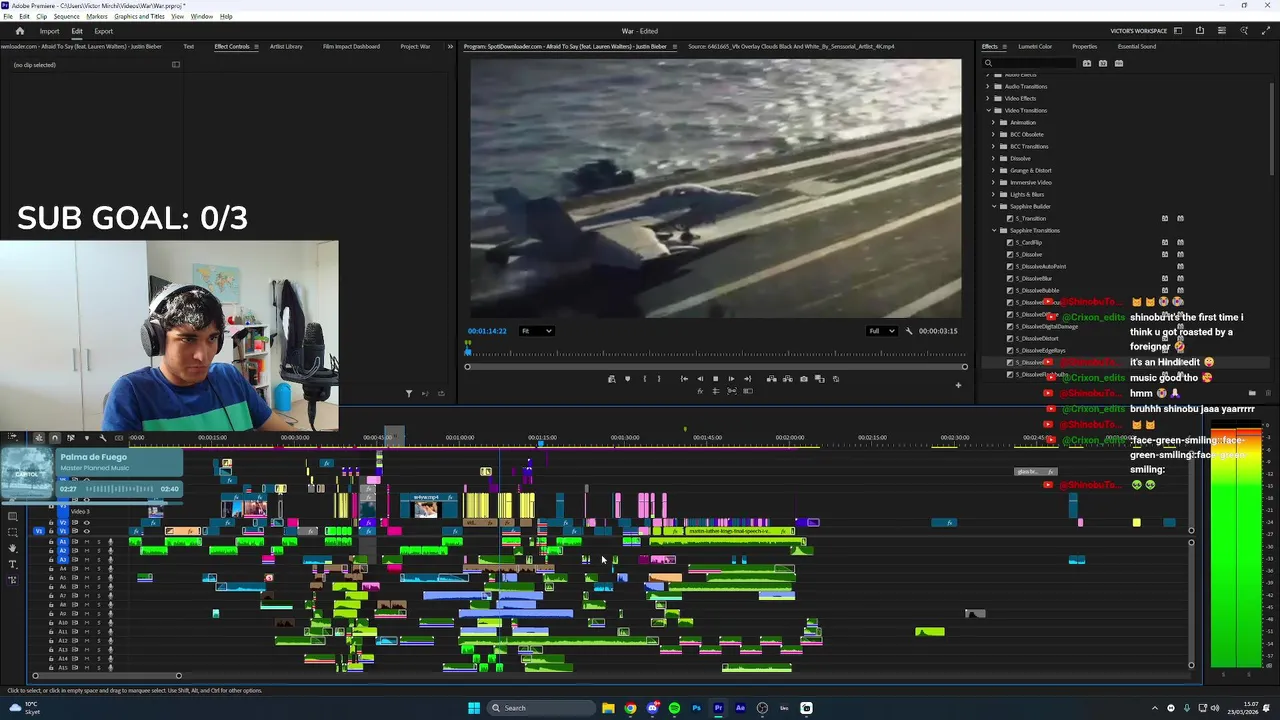Solo audio track A2
This screenshot has width=1280, height=720.
pyautogui.click(x=99, y=551)
